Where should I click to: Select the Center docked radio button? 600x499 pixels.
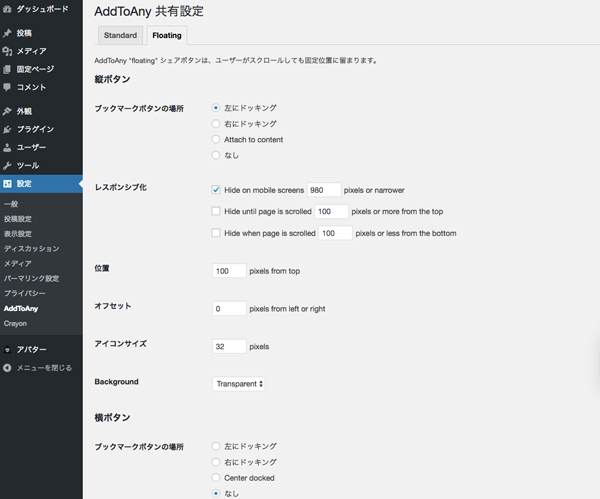click(x=216, y=478)
